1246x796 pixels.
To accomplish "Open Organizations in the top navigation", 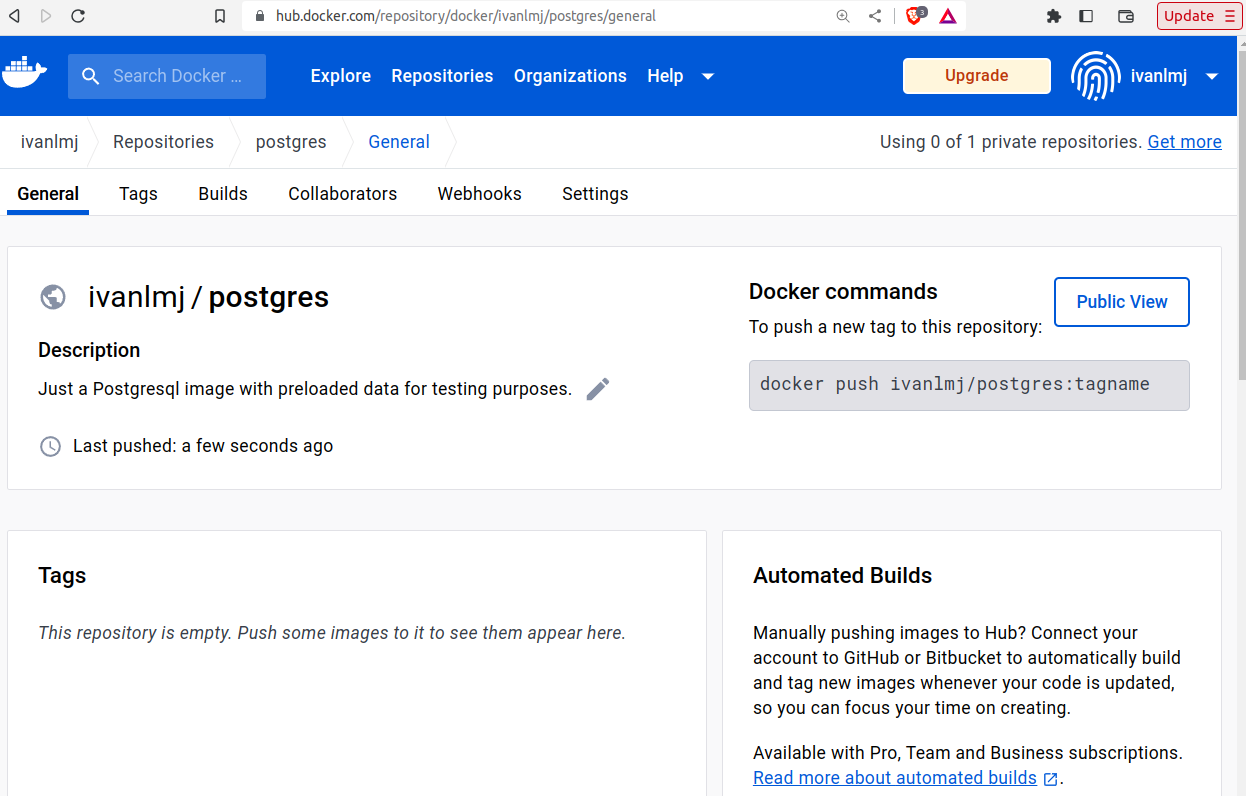I will (x=570, y=76).
